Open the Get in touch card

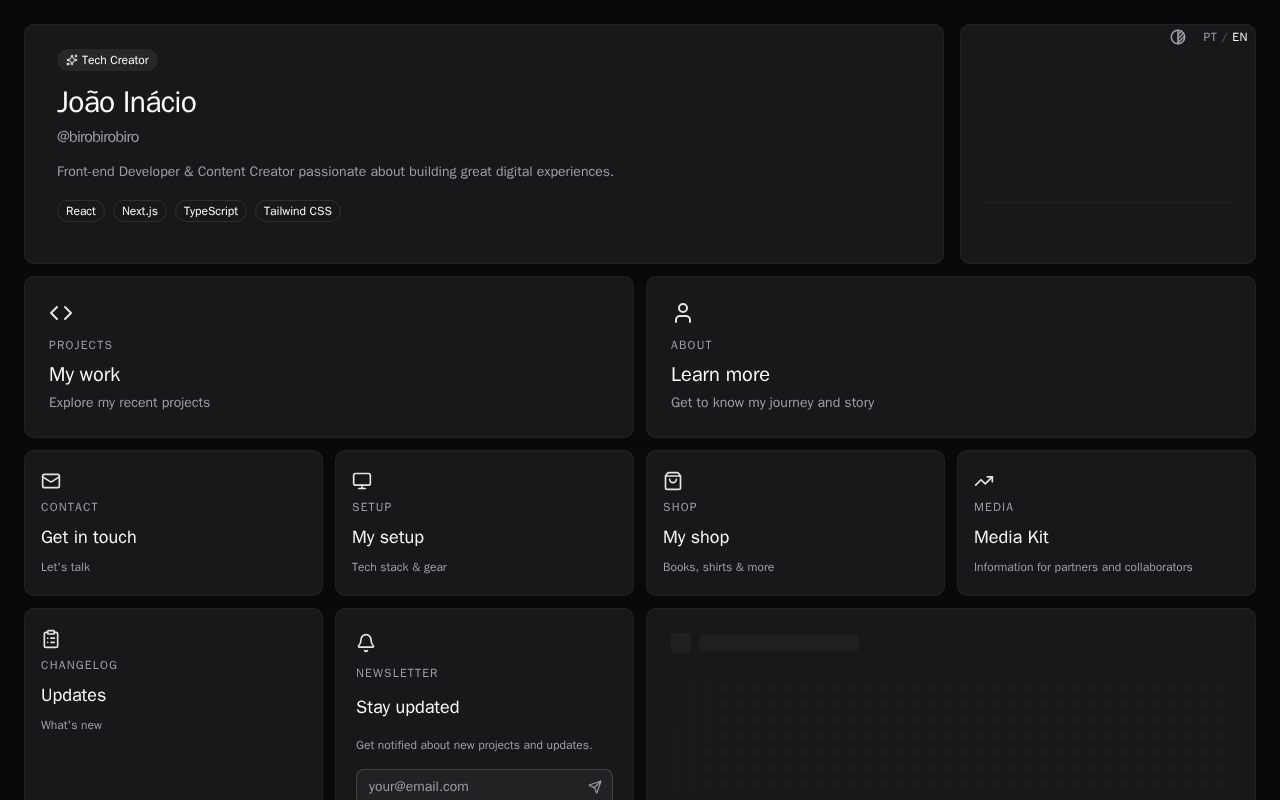[173, 537]
